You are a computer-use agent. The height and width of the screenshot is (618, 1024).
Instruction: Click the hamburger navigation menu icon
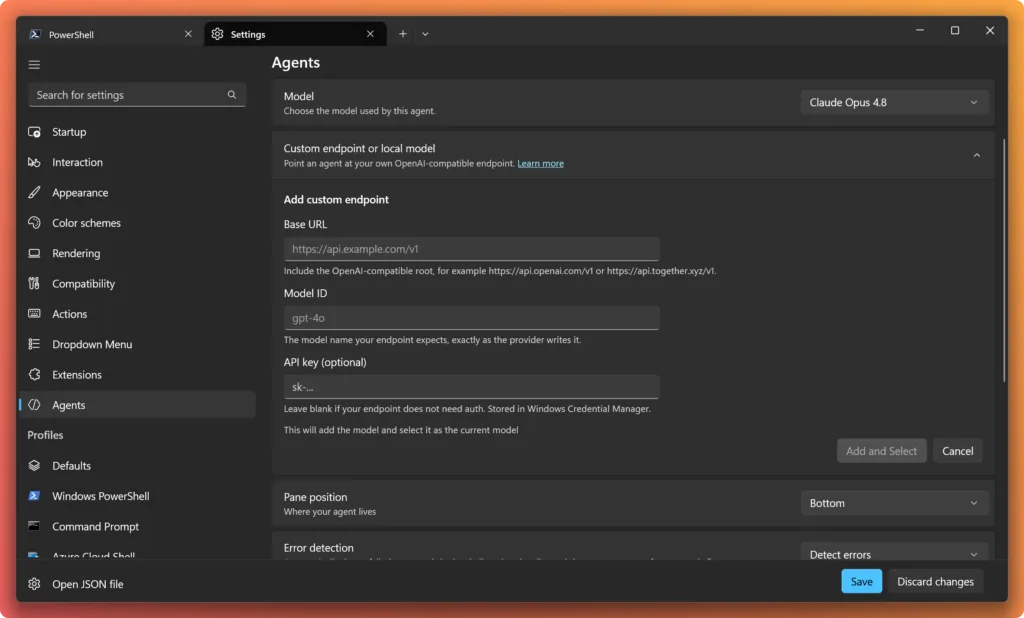click(x=34, y=65)
